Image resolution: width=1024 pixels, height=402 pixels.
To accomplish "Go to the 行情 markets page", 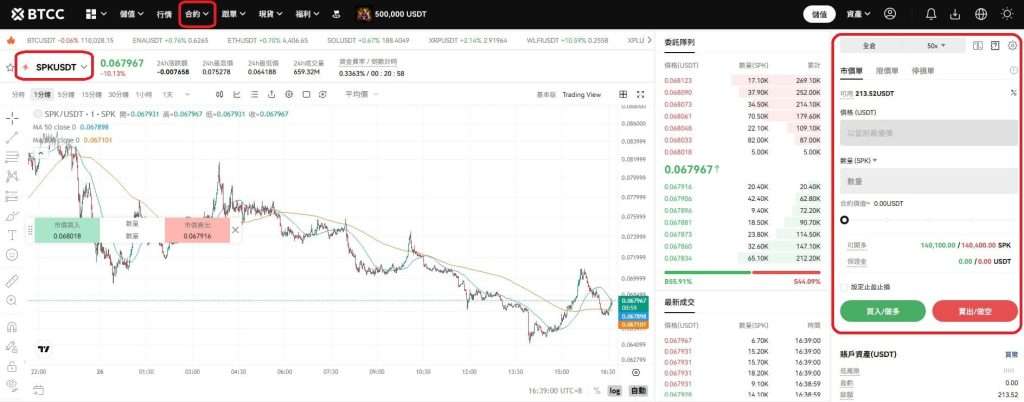I will point(164,14).
